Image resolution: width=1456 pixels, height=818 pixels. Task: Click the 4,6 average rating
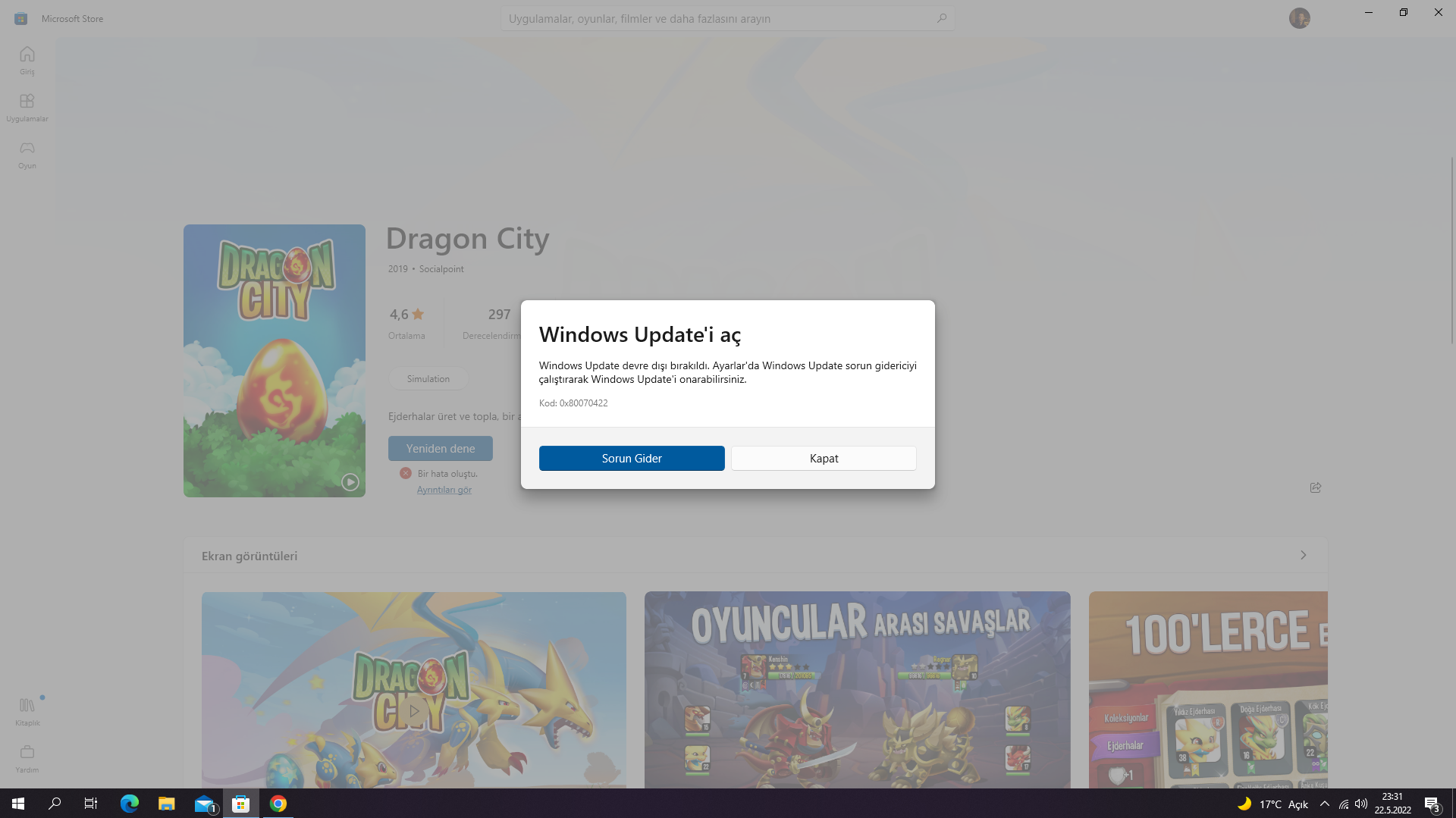coord(406,315)
